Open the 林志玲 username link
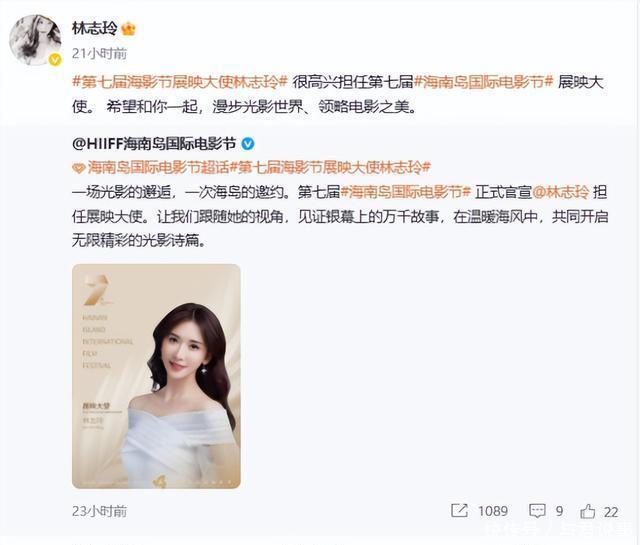The width and height of the screenshot is (640, 545). tap(95, 28)
